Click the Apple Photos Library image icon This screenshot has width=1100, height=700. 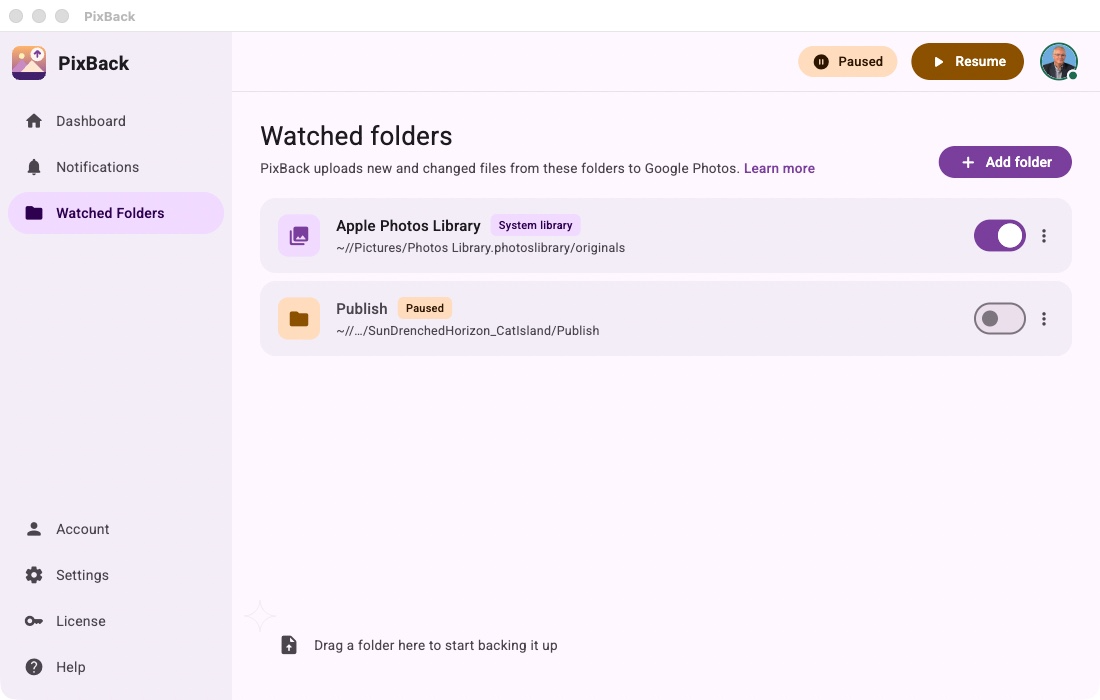pyautogui.click(x=299, y=236)
